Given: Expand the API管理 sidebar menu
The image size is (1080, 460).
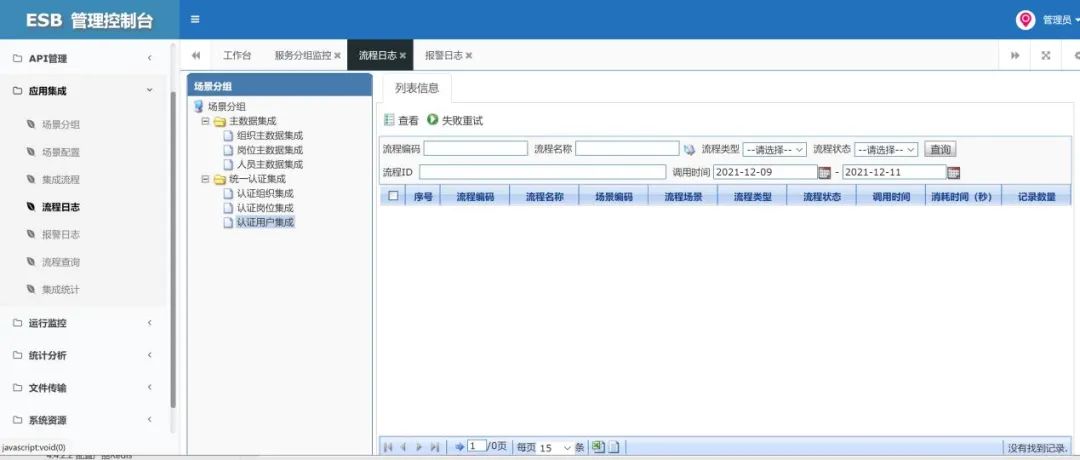Looking at the screenshot, I should click(x=83, y=59).
